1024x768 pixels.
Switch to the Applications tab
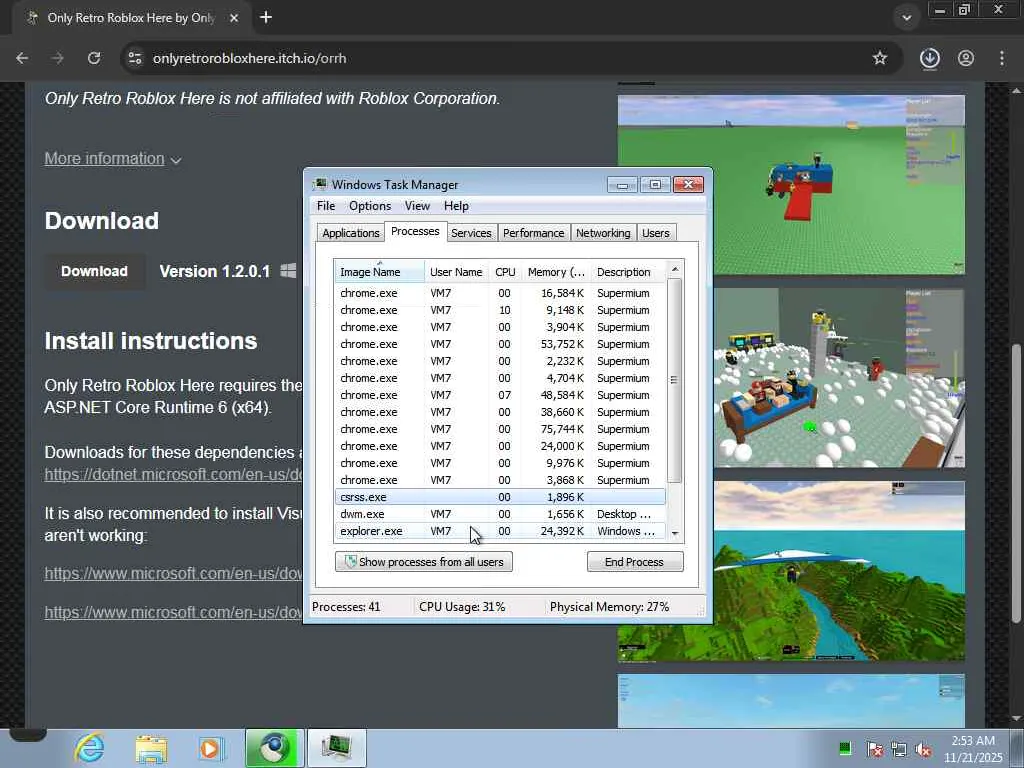[351, 233]
